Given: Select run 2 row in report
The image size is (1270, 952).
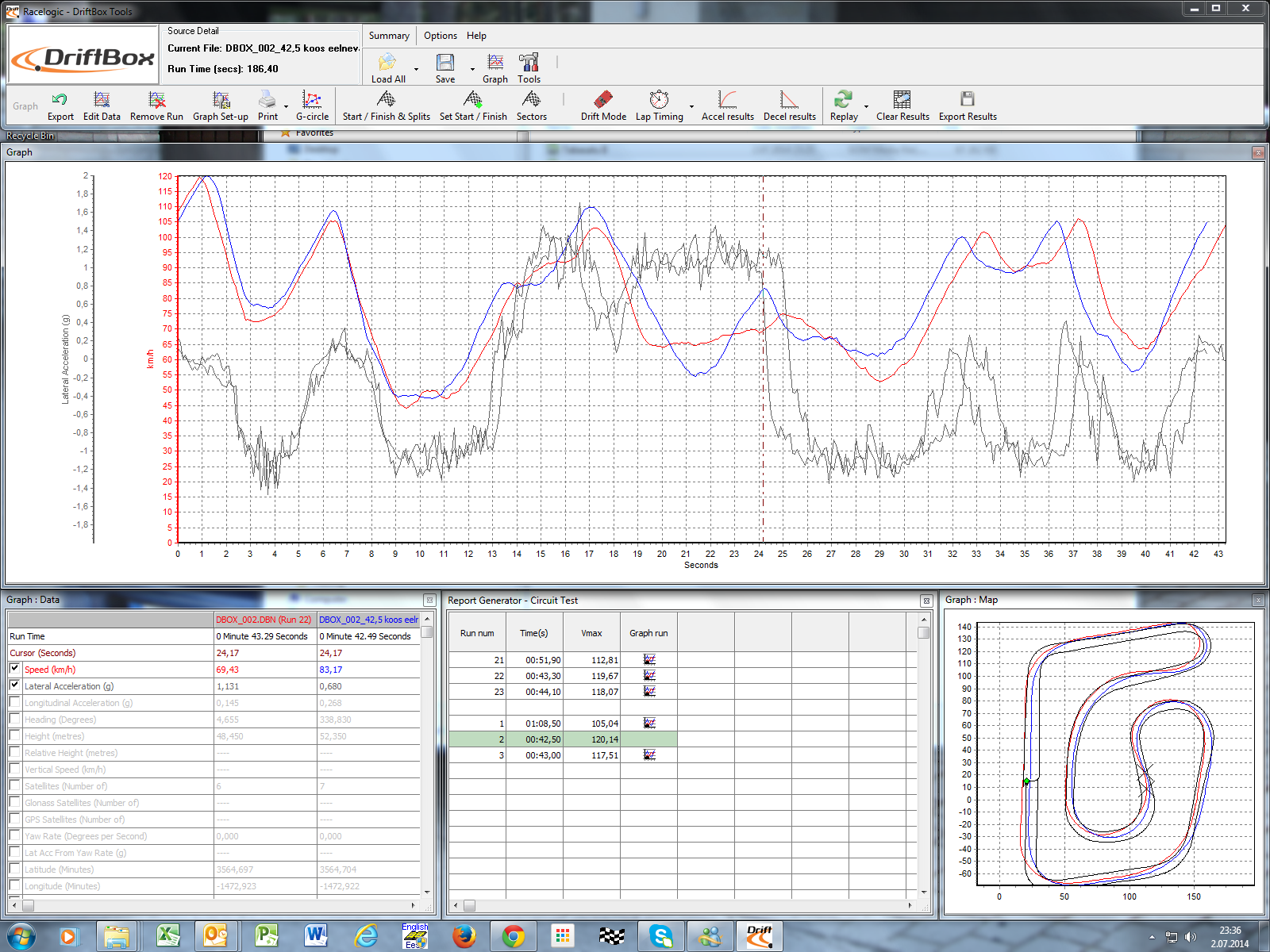Looking at the screenshot, I should click(563, 739).
